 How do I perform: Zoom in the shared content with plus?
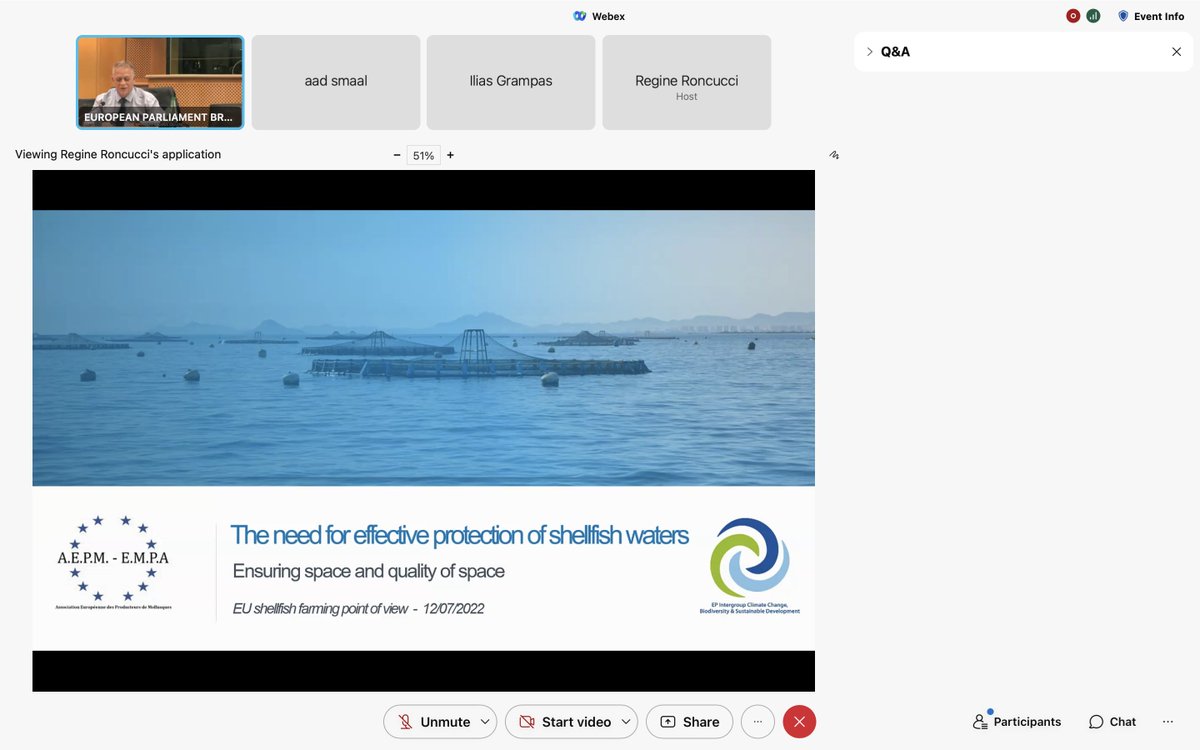coord(450,155)
